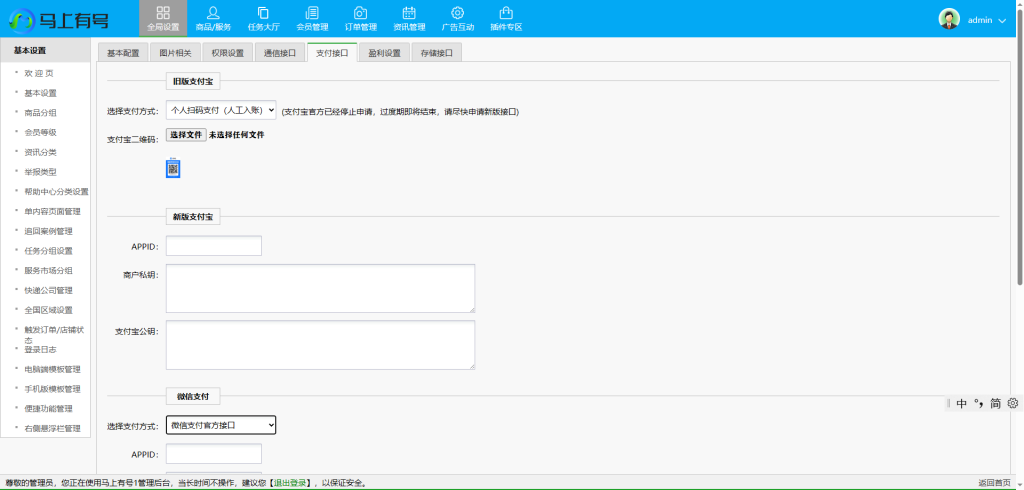Open 全局设置 in the top navigation
The height and width of the screenshot is (490, 1024).
click(x=162, y=18)
